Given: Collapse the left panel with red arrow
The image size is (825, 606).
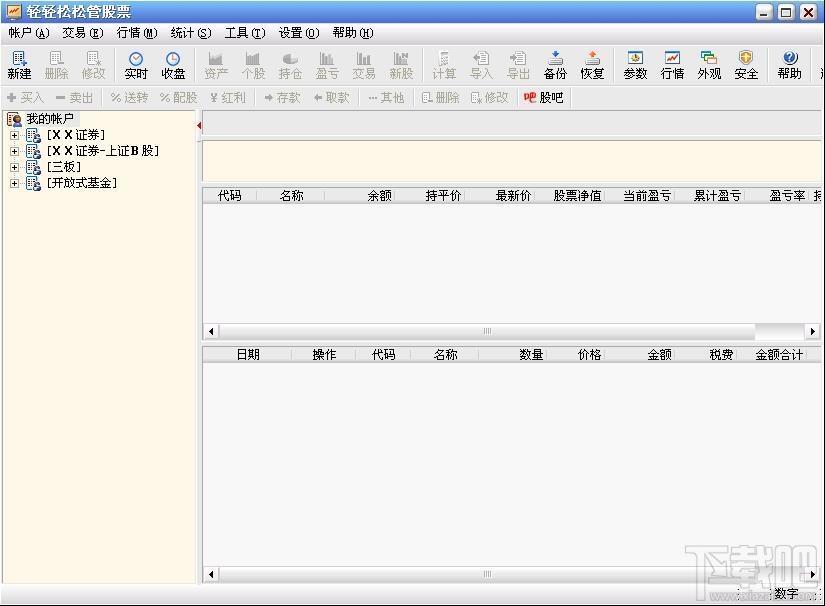Looking at the screenshot, I should pyautogui.click(x=199, y=125).
